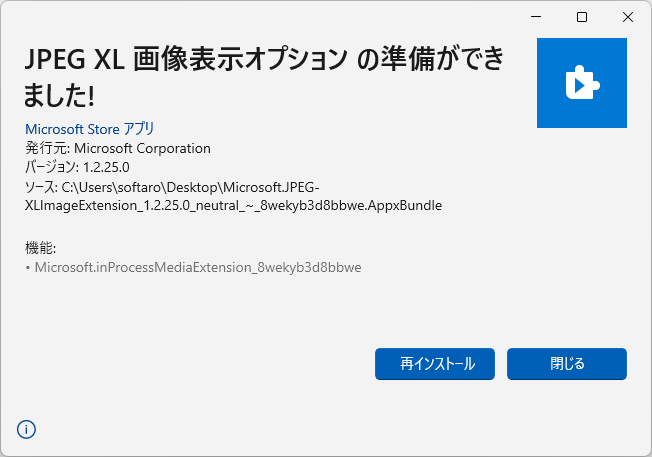Click the bullet before the capability entry
The image size is (652, 457).
click(x=28, y=268)
